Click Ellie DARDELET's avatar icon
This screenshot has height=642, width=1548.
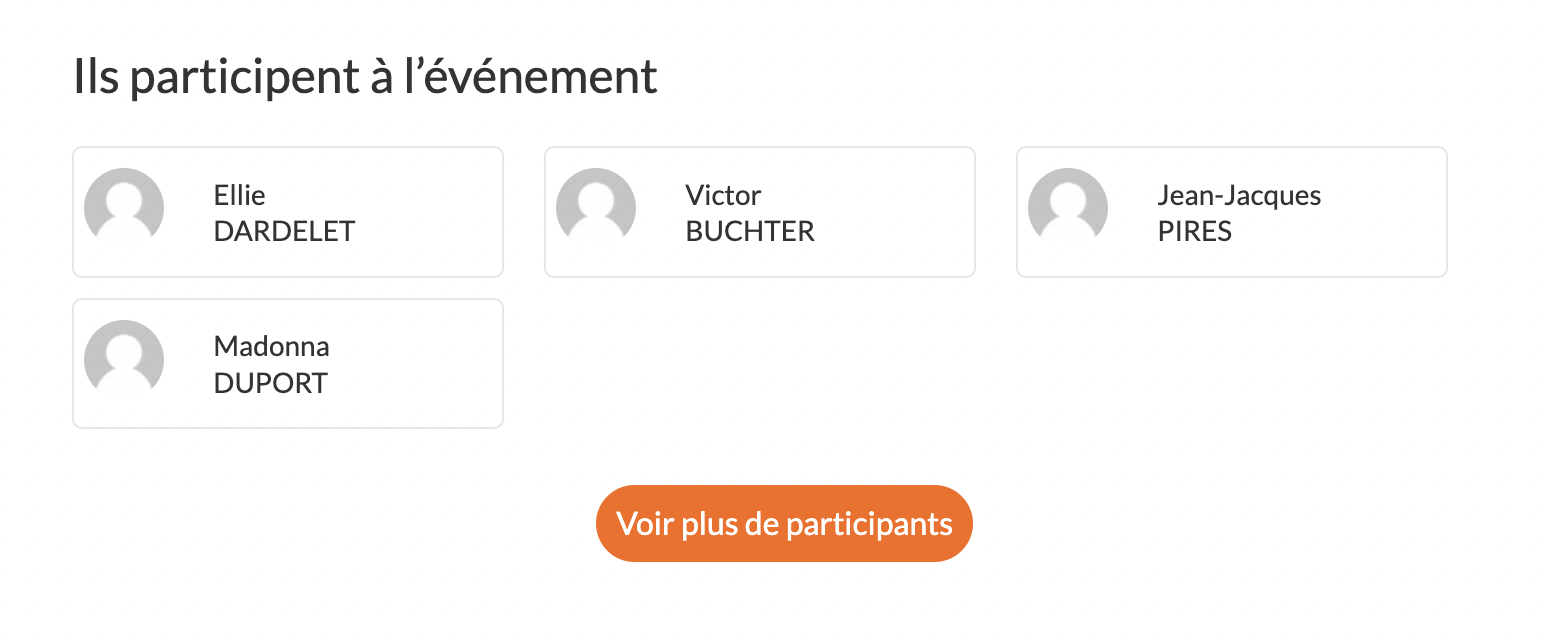(124, 207)
